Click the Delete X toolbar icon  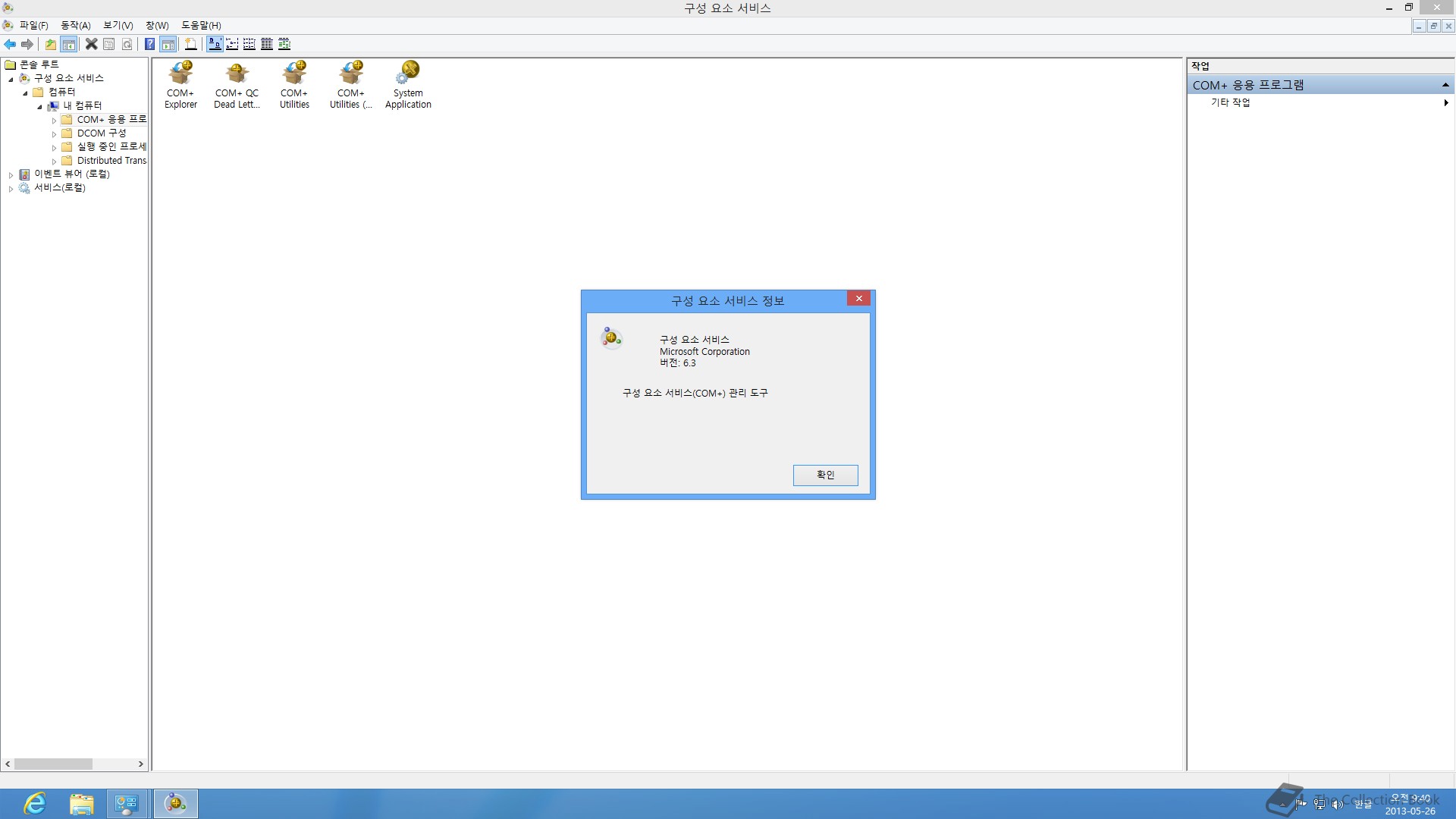pos(91,44)
